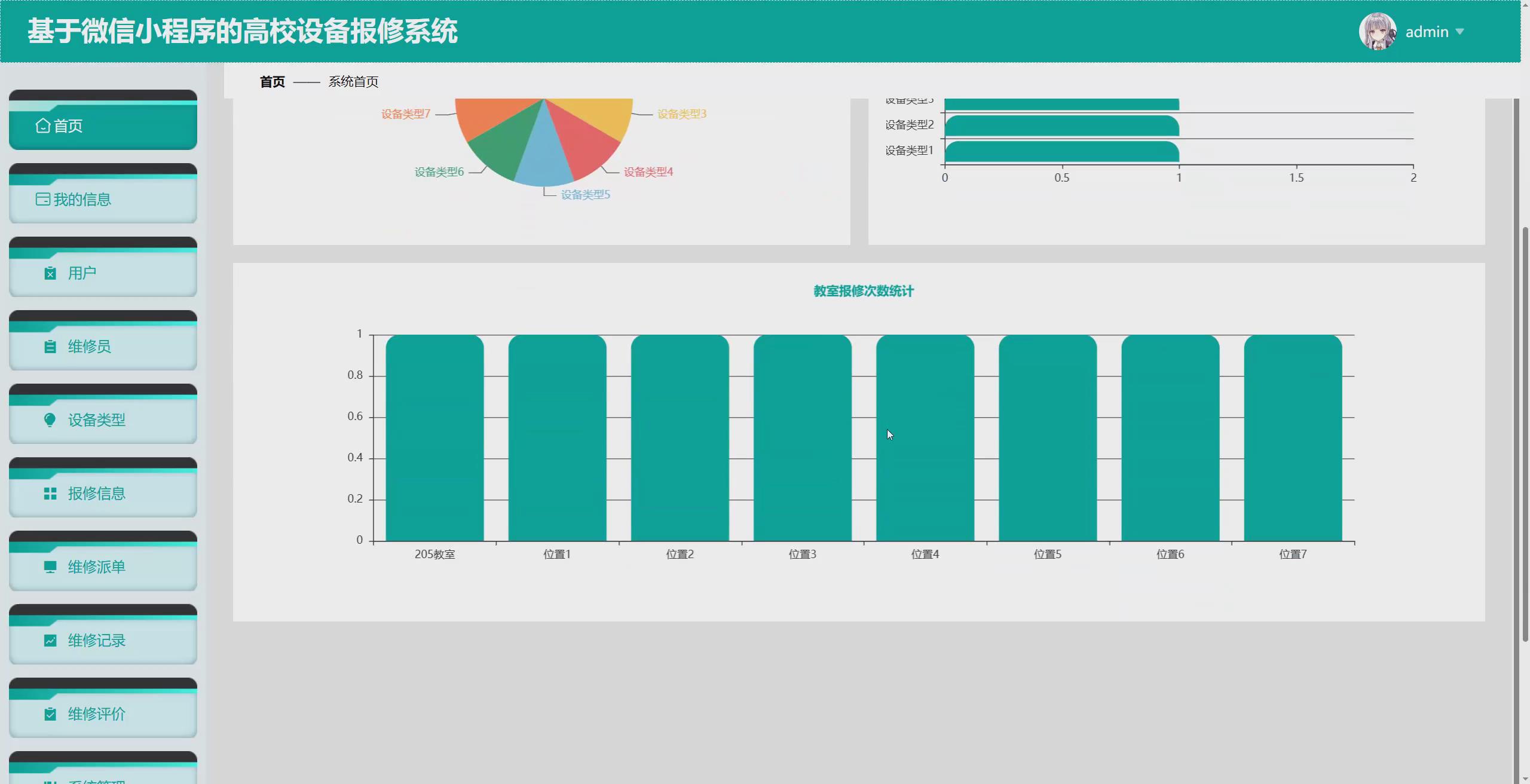The height and width of the screenshot is (784, 1530).
Task: Click the 205教室 bar in chart
Action: coord(434,438)
